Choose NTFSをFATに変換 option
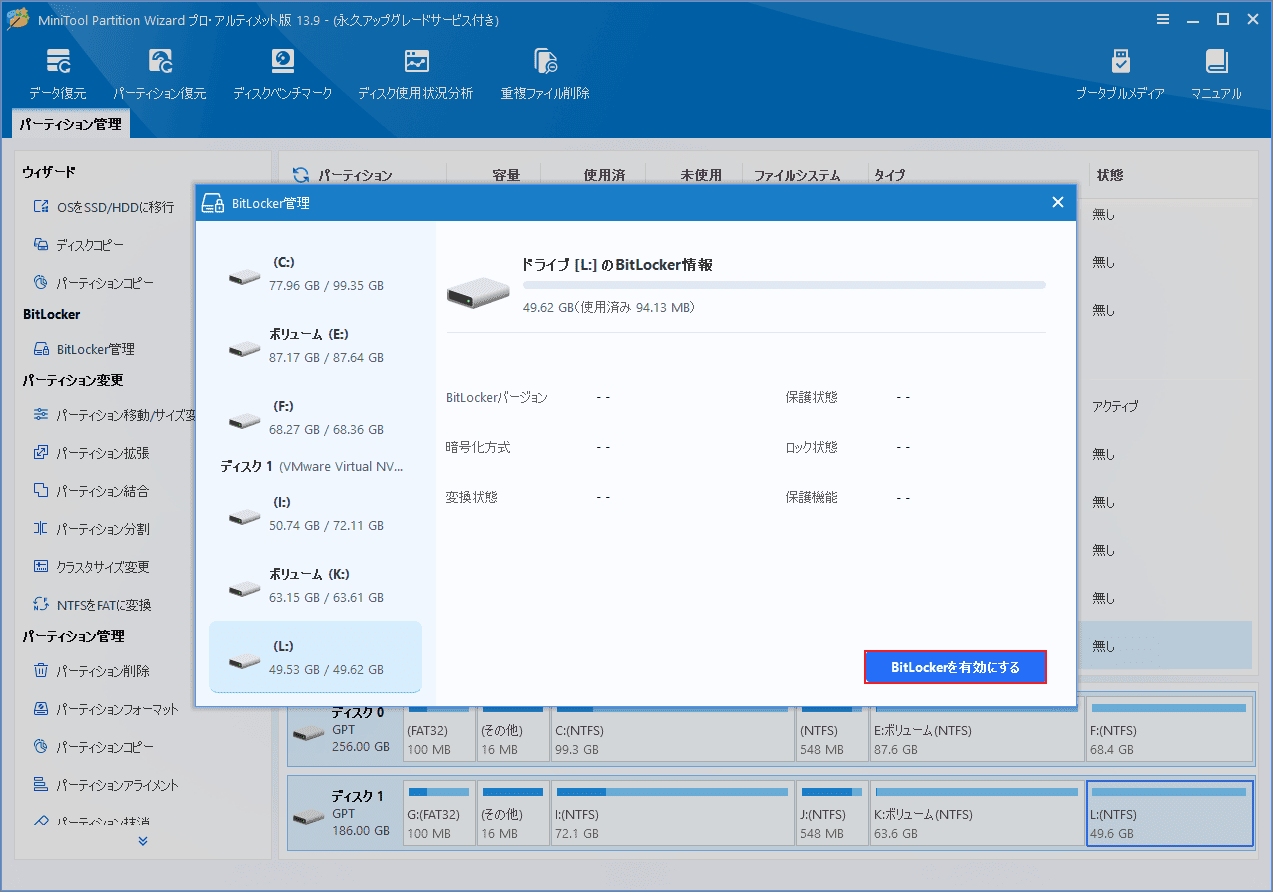This screenshot has width=1273, height=892. click(92, 605)
